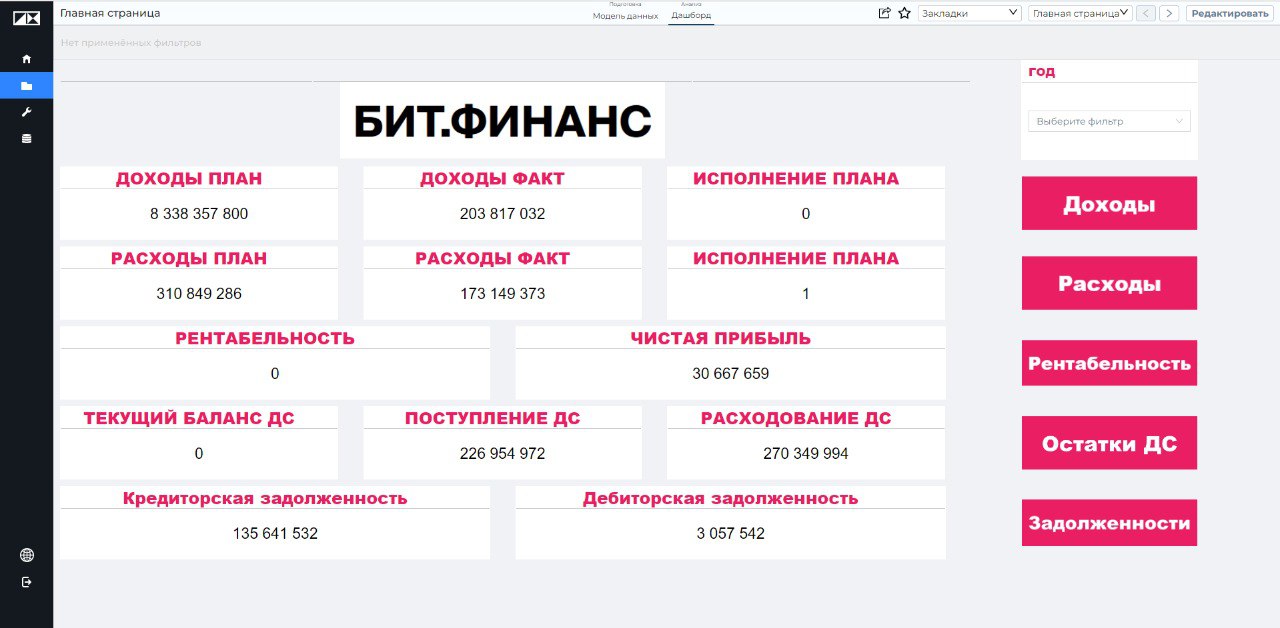Go to previous page arrow
Image resolution: width=1280 pixels, height=628 pixels.
click(x=1146, y=13)
